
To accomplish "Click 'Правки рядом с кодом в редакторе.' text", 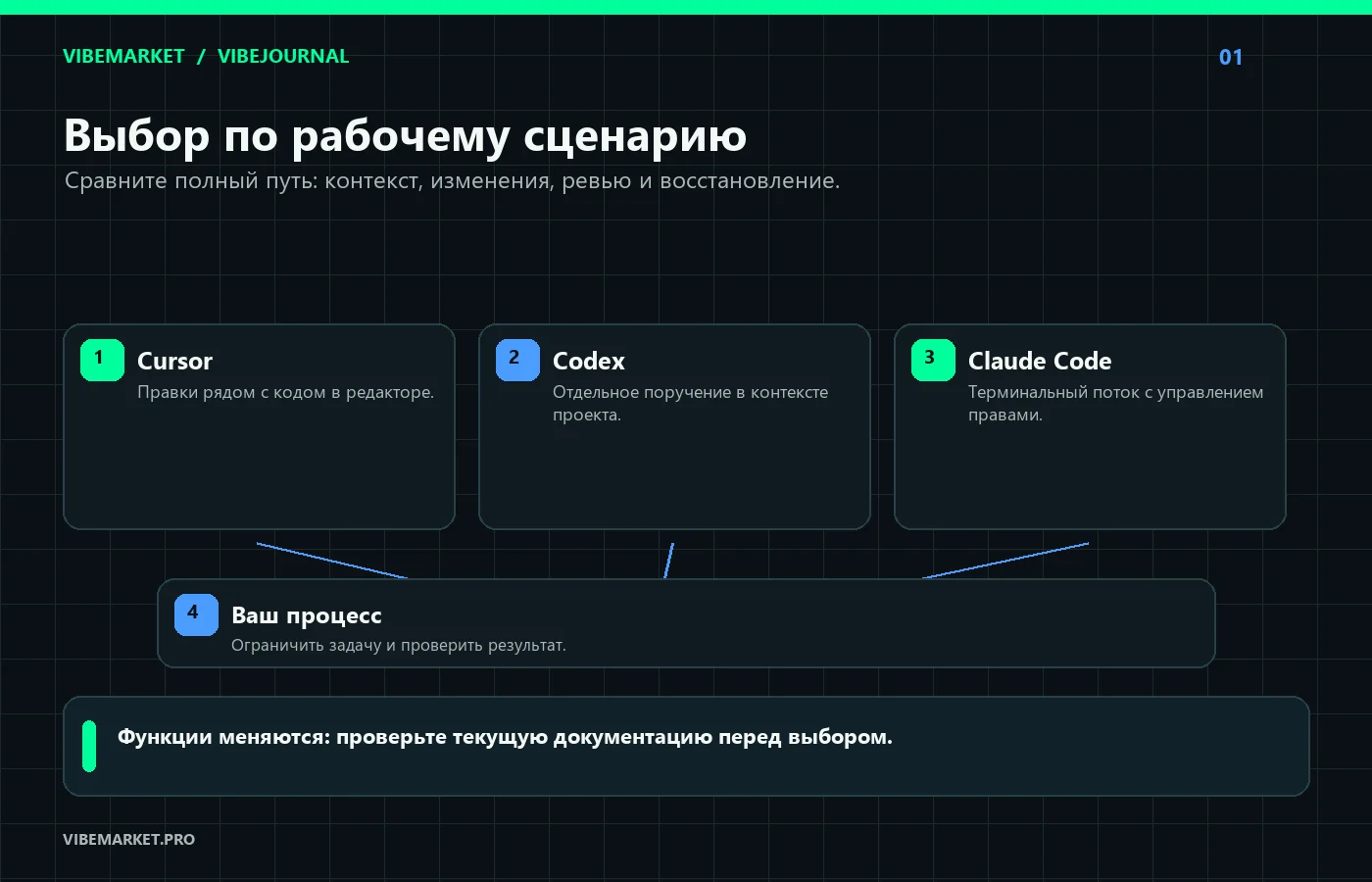I will point(285,392).
